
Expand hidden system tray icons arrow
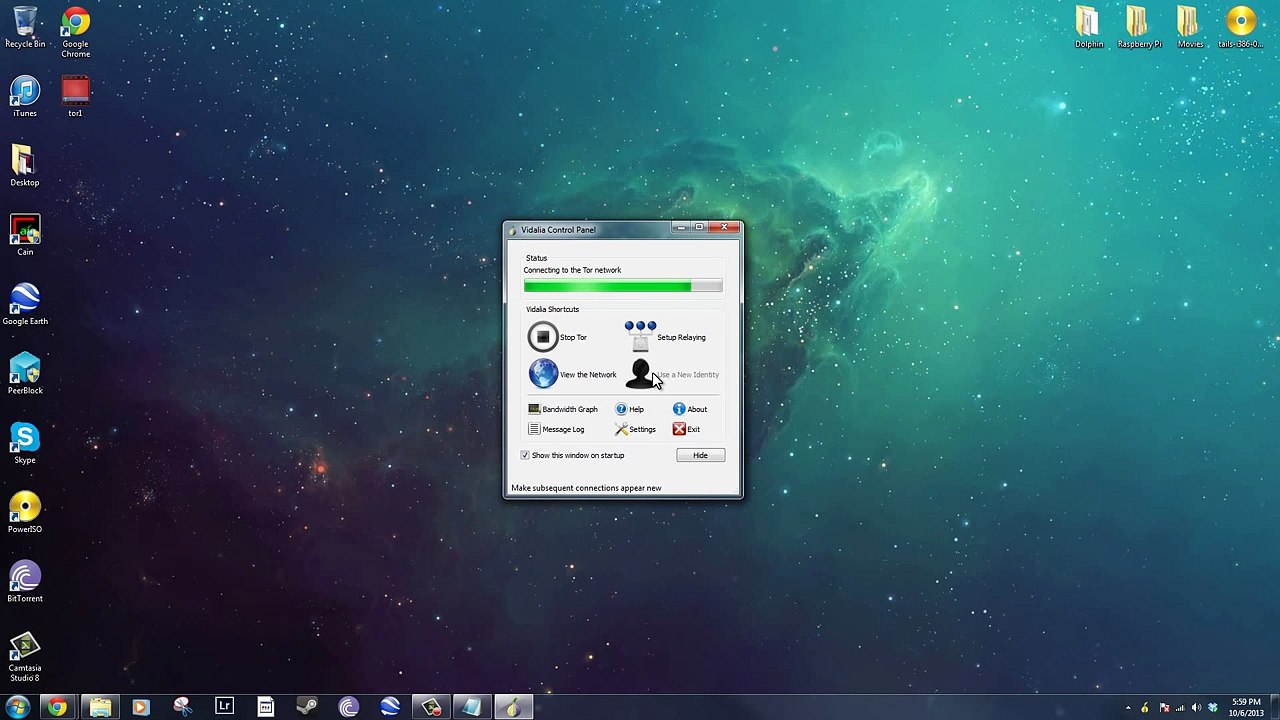point(1128,708)
